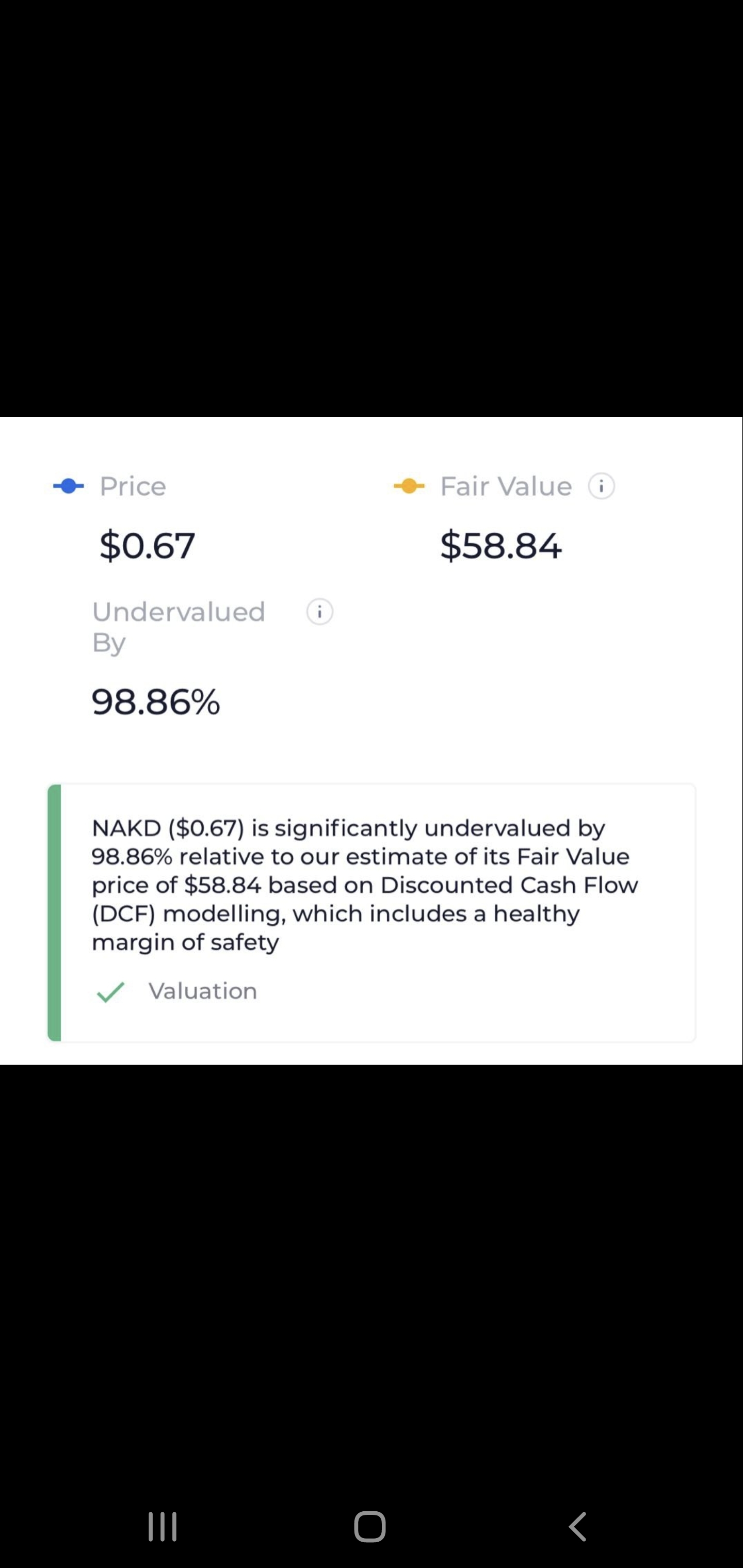Open the Valuation label in summary card
This screenshot has width=743, height=1568.
click(x=203, y=991)
